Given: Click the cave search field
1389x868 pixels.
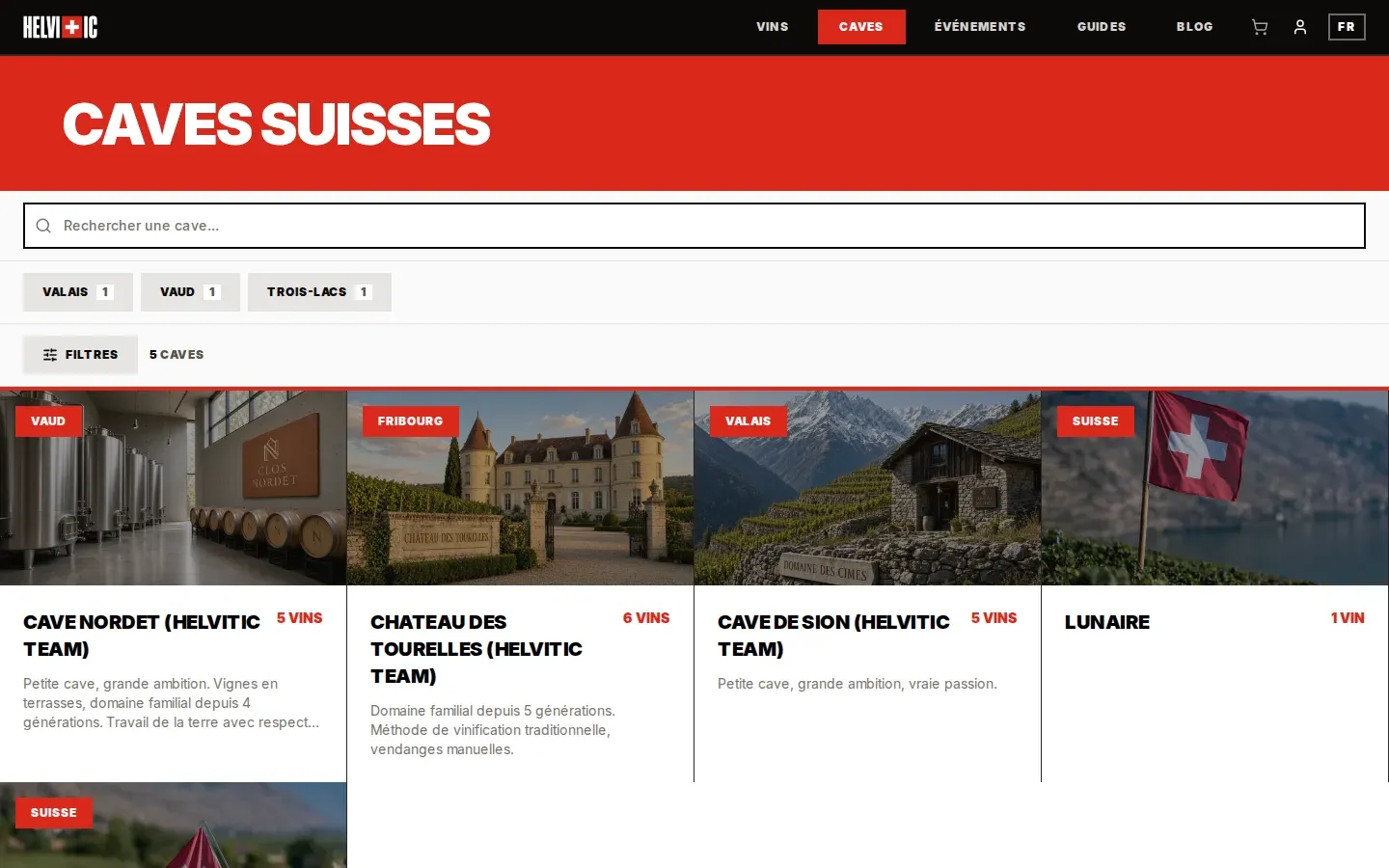Looking at the screenshot, I should [x=694, y=226].
